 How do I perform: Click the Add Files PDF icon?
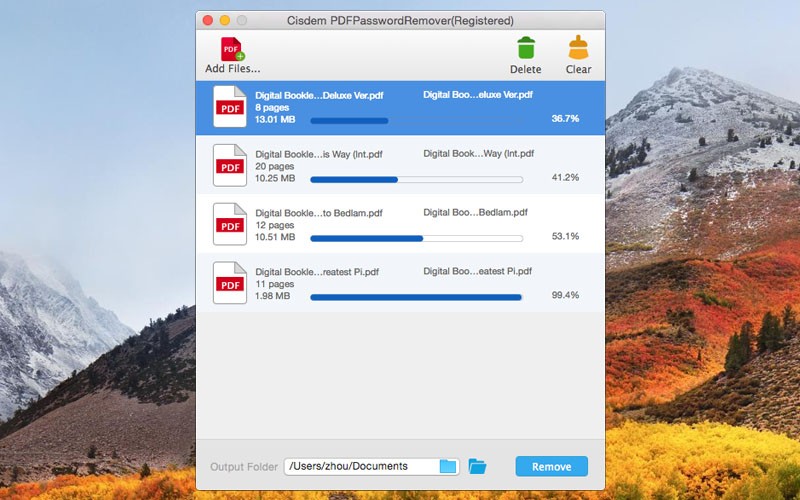point(233,49)
